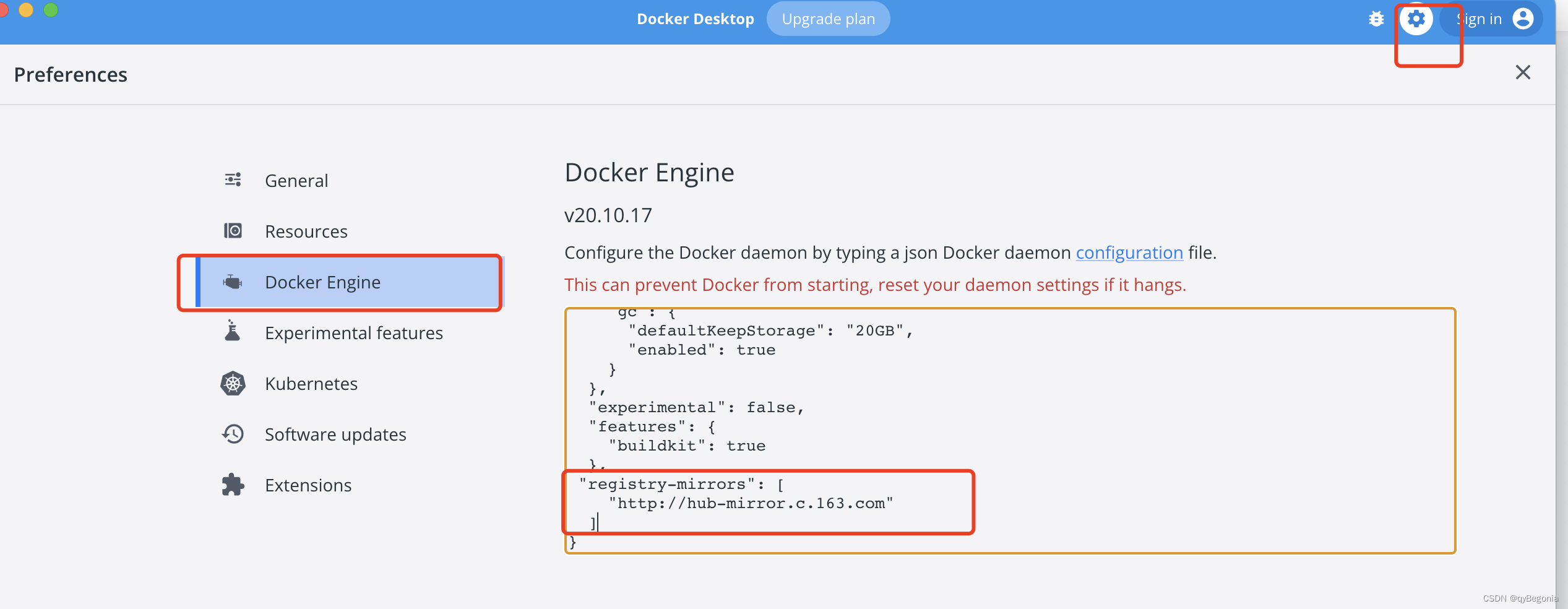The width and height of the screenshot is (1568, 609).
Task: Open Software updates settings
Action: pos(350,434)
